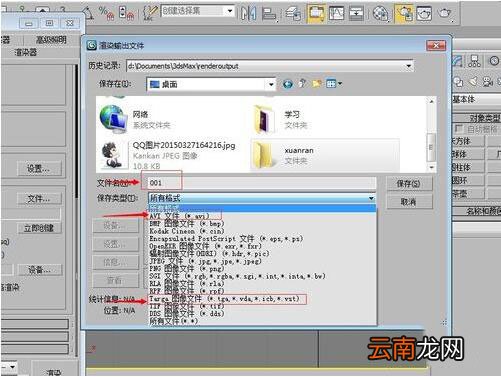
Task: Click file list scrollbar down arrow
Action: coord(432,168)
